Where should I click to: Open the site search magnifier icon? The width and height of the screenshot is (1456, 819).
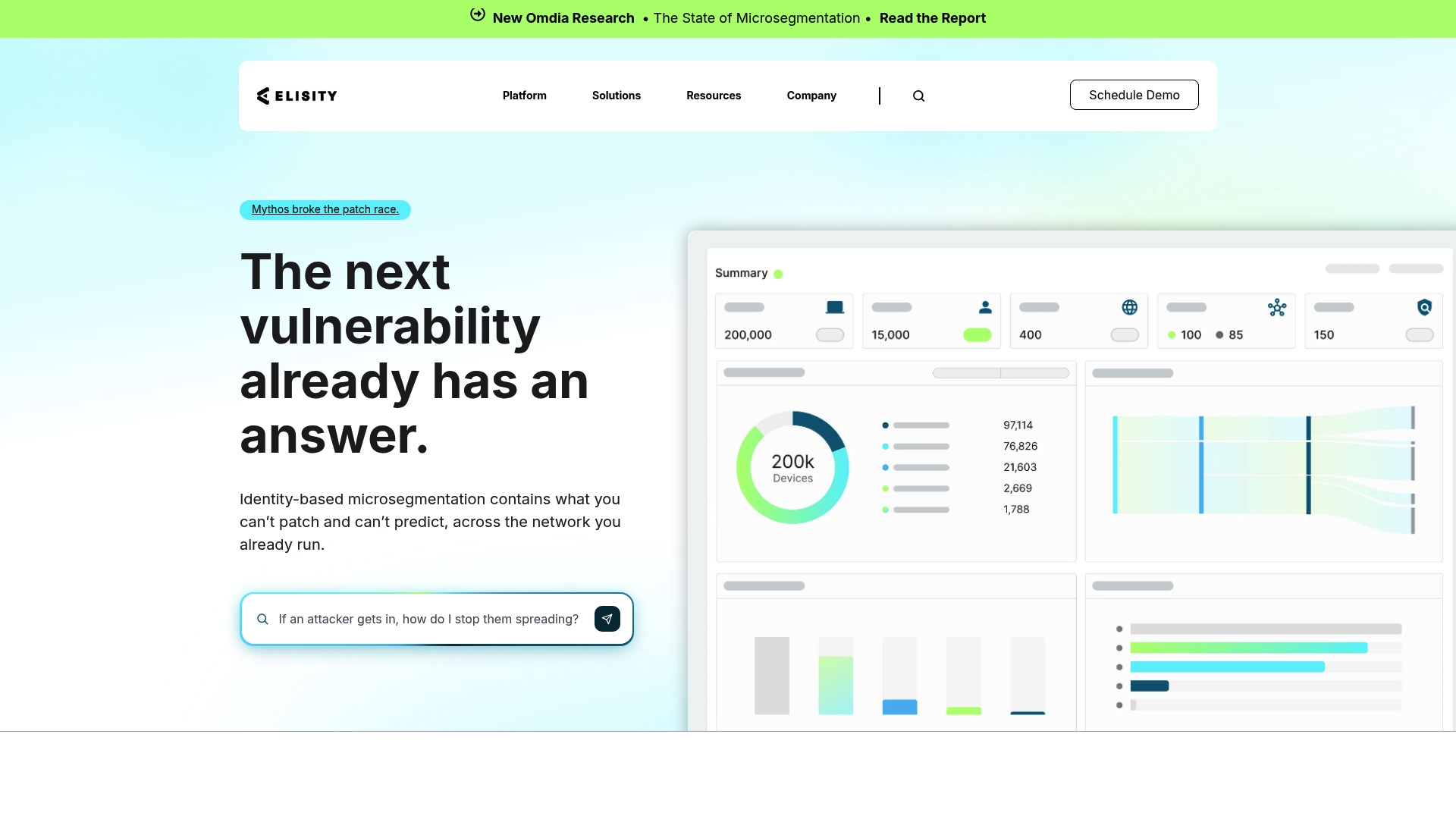(x=918, y=96)
